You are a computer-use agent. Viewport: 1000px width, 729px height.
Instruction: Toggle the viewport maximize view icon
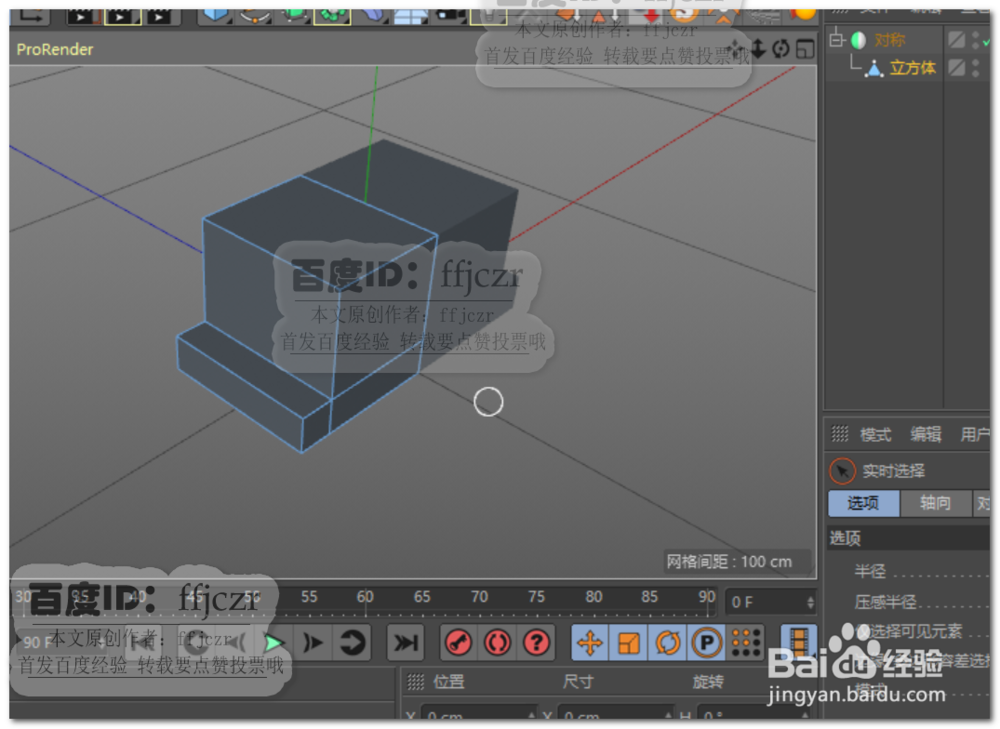[x=805, y=49]
